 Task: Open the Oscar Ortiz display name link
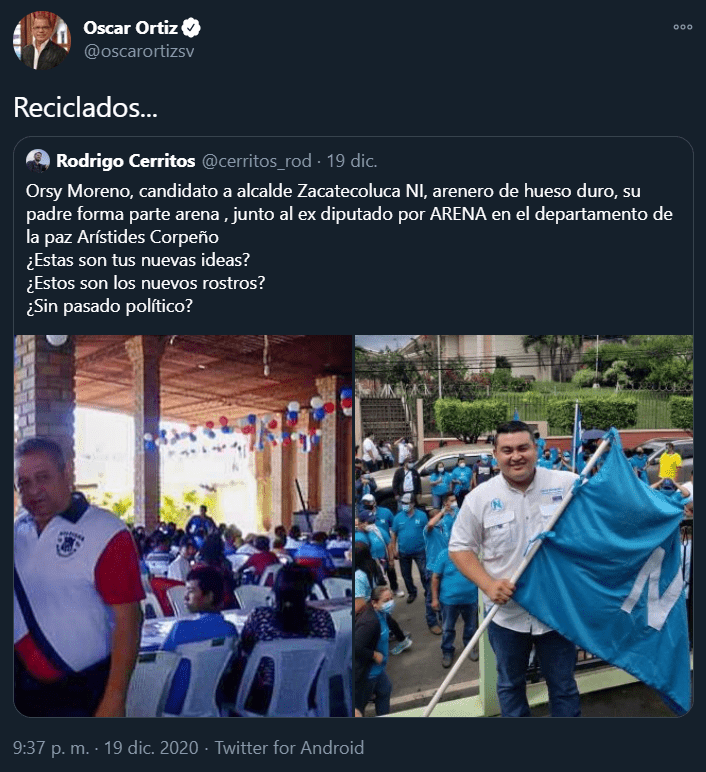tap(130, 28)
